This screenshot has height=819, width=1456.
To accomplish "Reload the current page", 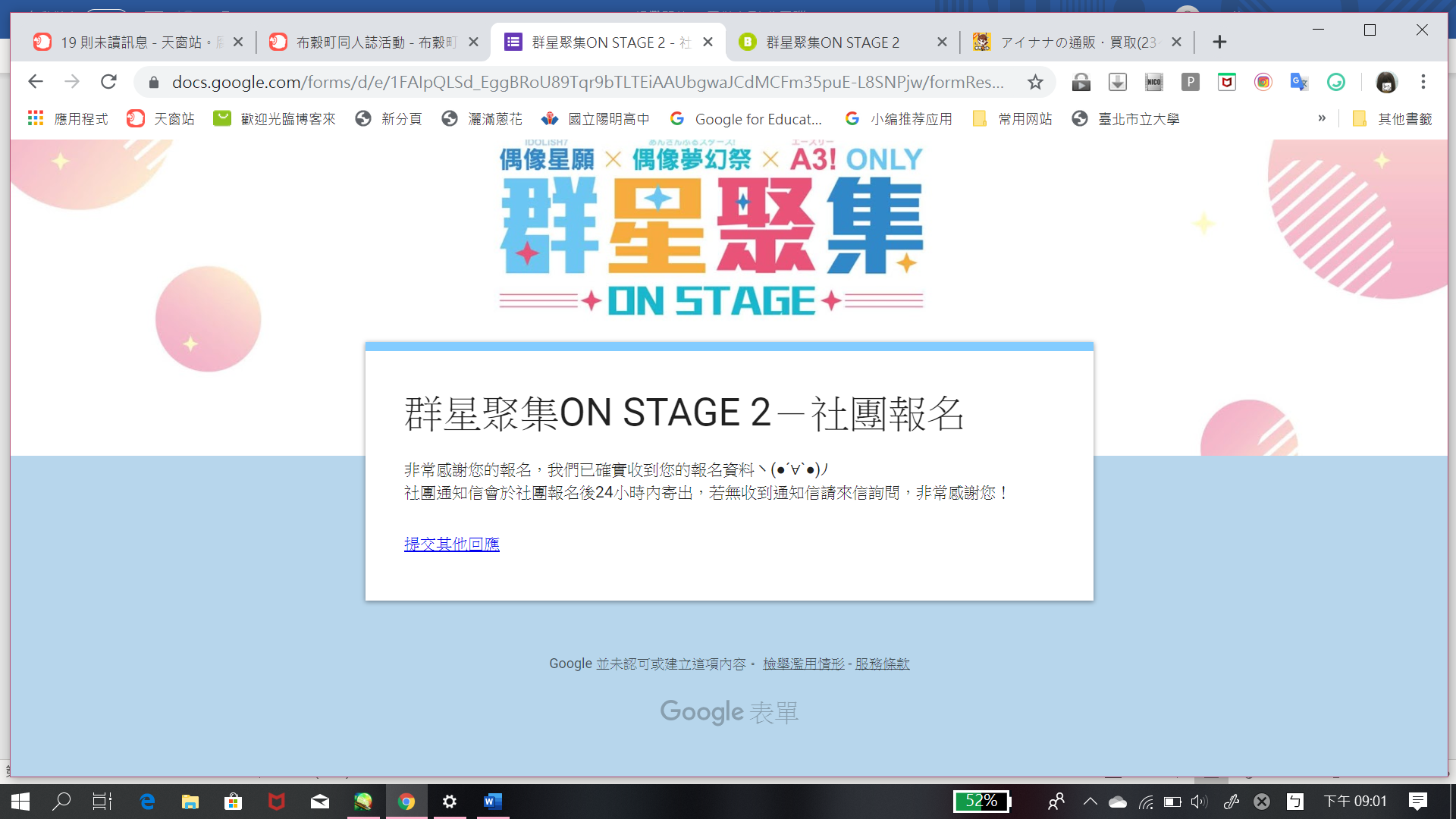I will click(108, 82).
